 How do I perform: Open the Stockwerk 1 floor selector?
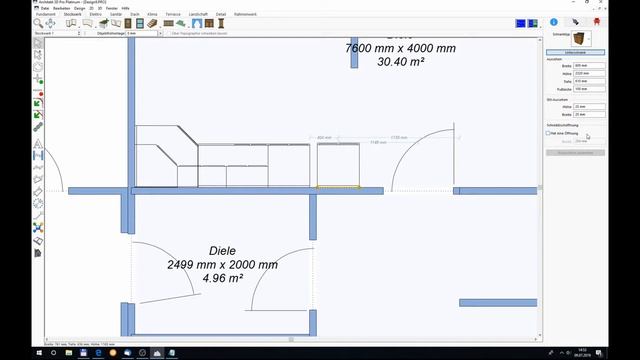coord(57,33)
